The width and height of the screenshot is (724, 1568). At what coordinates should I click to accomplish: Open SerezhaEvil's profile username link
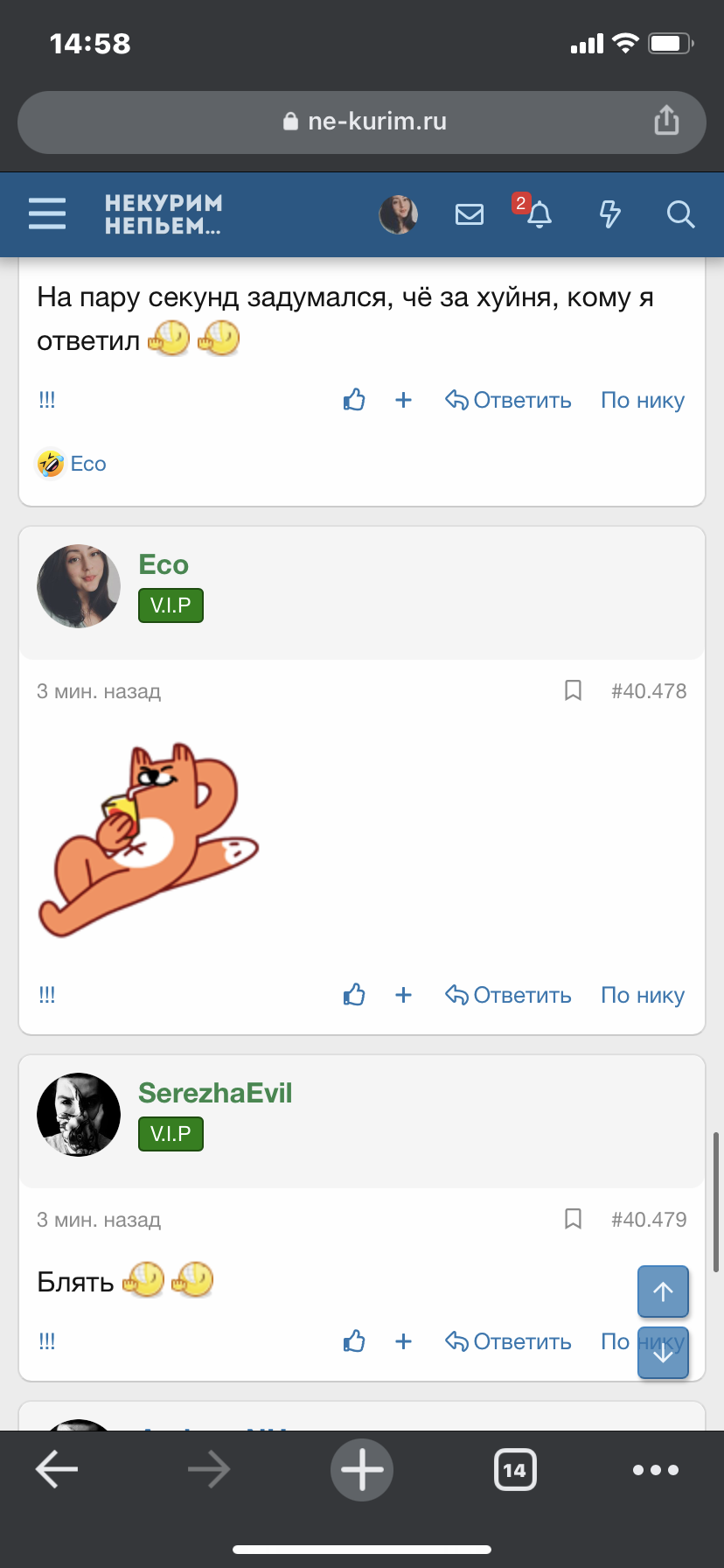[215, 1094]
